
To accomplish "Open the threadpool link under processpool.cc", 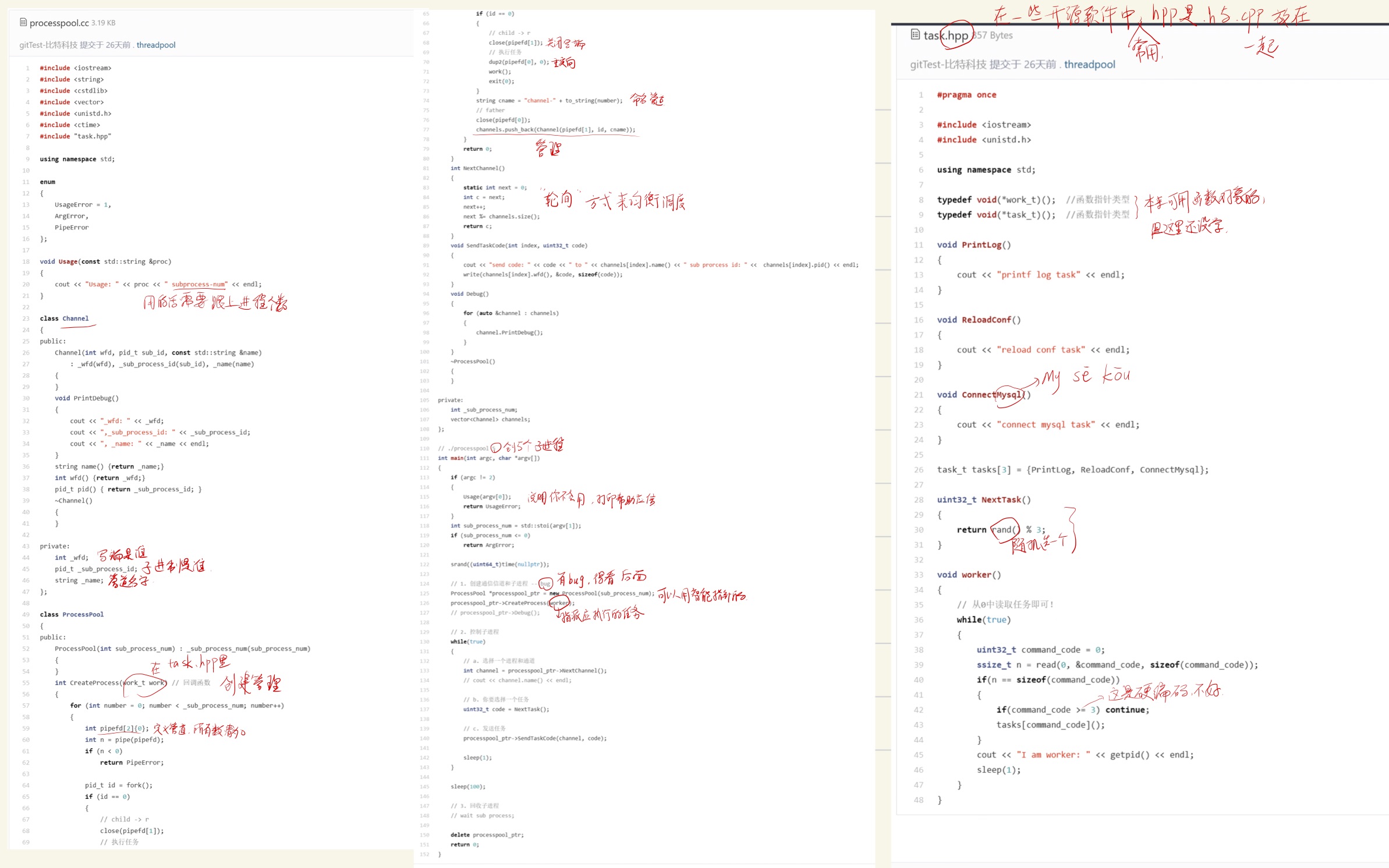I will point(155,45).
